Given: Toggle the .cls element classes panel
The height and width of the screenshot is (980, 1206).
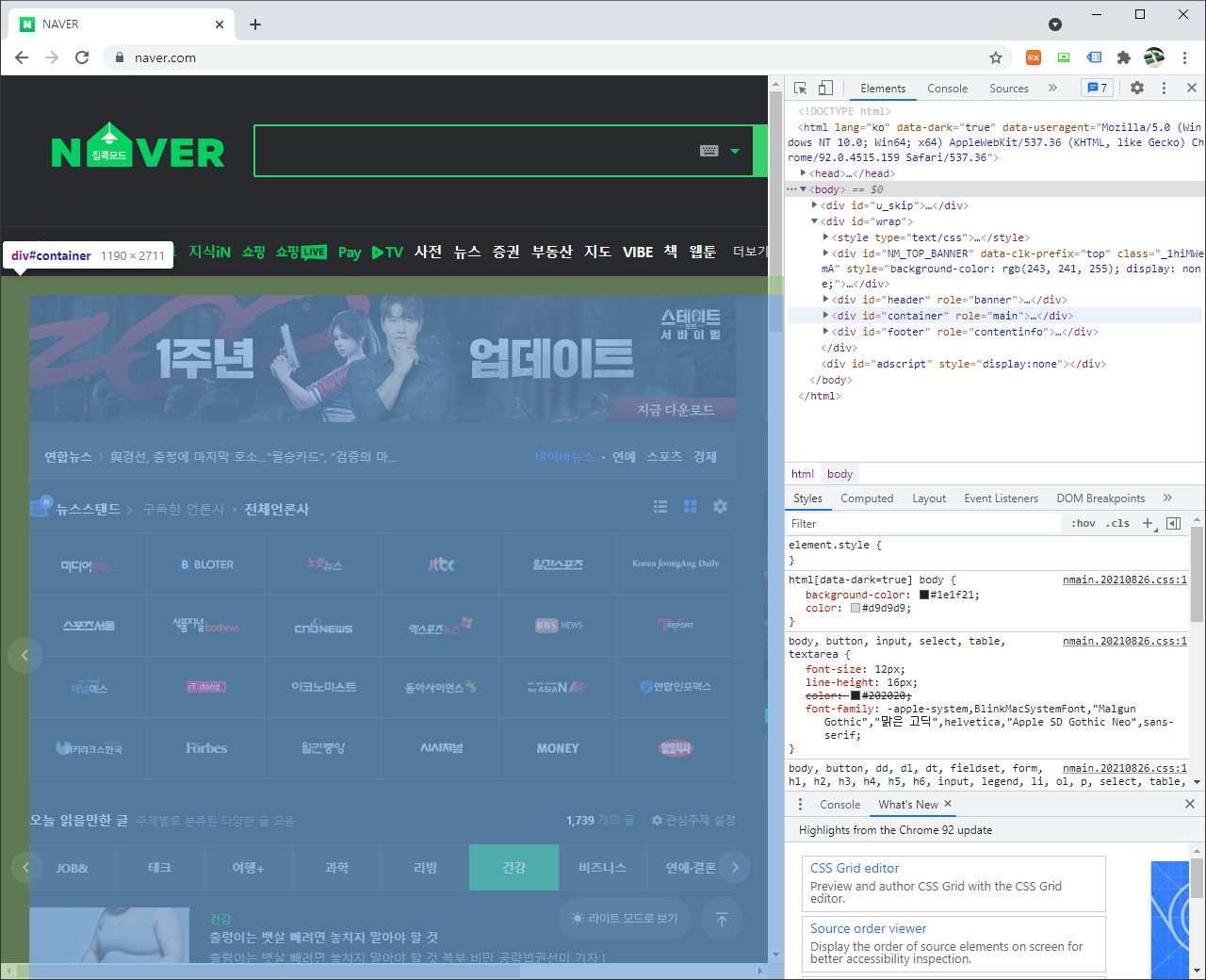Looking at the screenshot, I should (1118, 524).
